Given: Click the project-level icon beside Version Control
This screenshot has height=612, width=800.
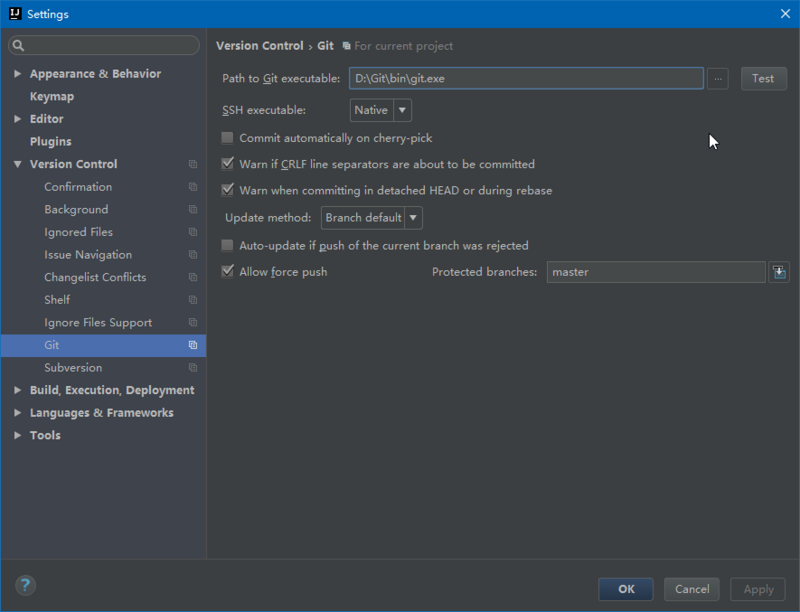Looking at the screenshot, I should [193, 164].
